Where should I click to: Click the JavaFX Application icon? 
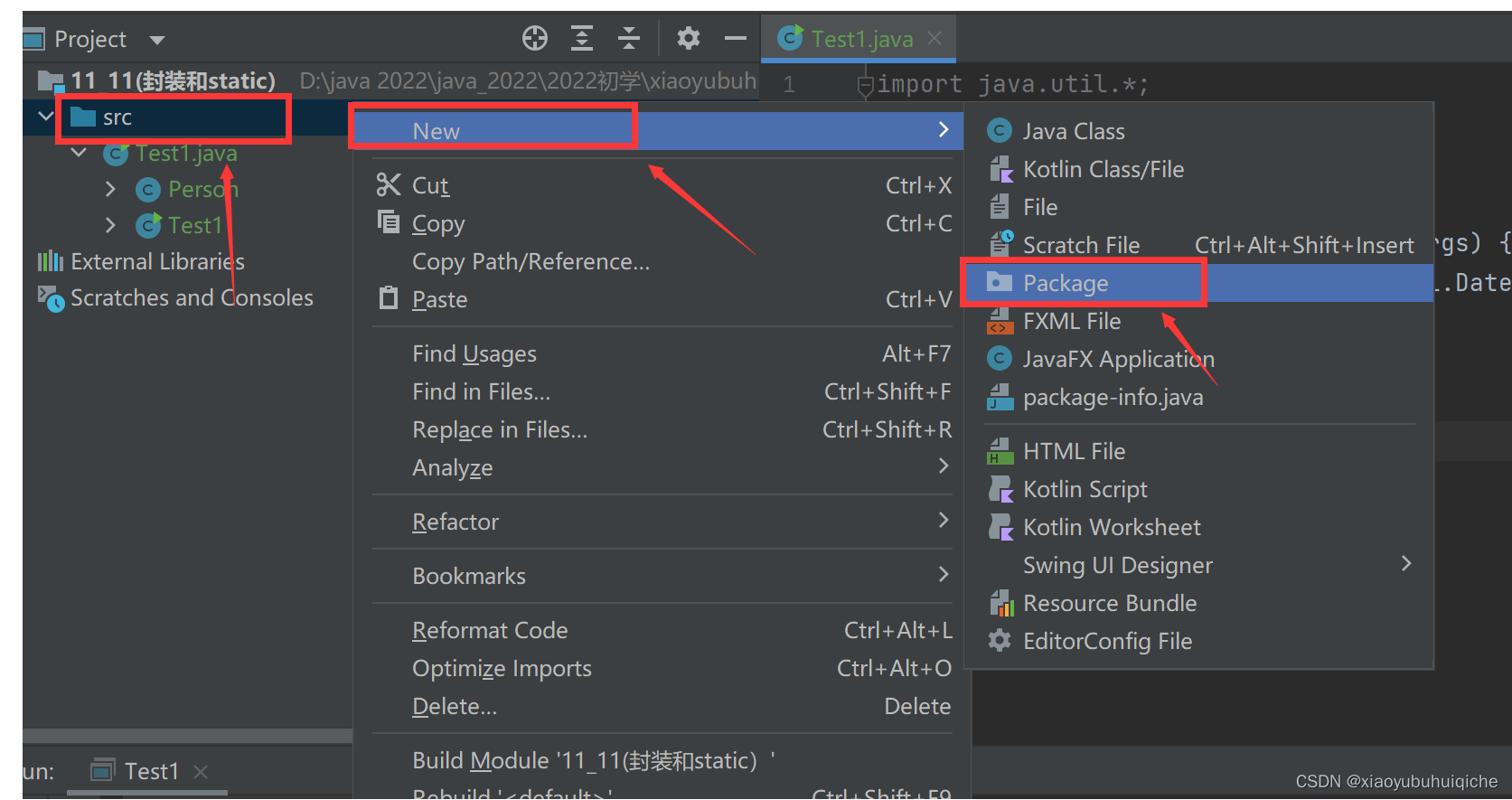tap(999, 359)
